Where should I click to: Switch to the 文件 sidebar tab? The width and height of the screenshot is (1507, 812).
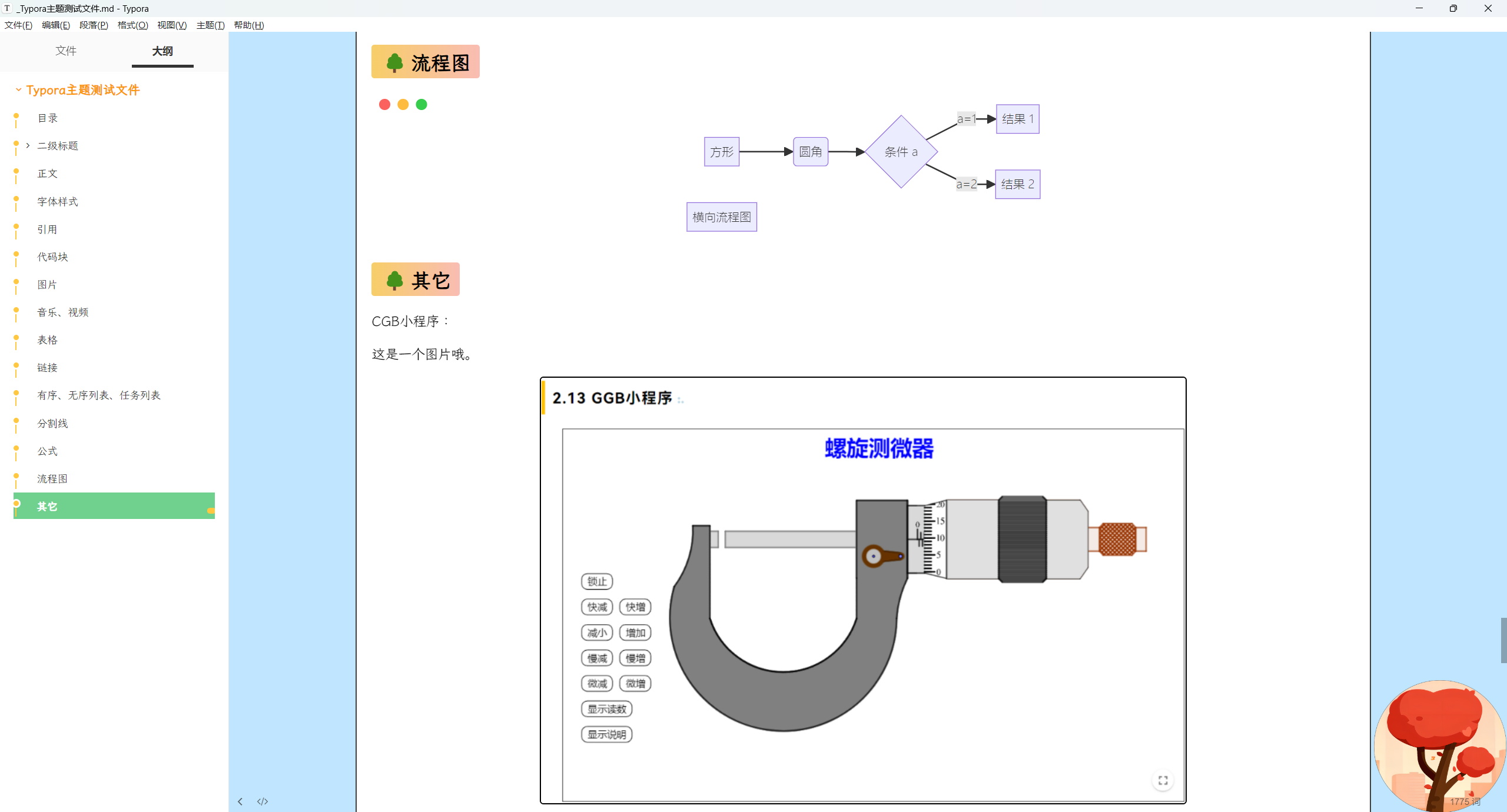tap(66, 51)
